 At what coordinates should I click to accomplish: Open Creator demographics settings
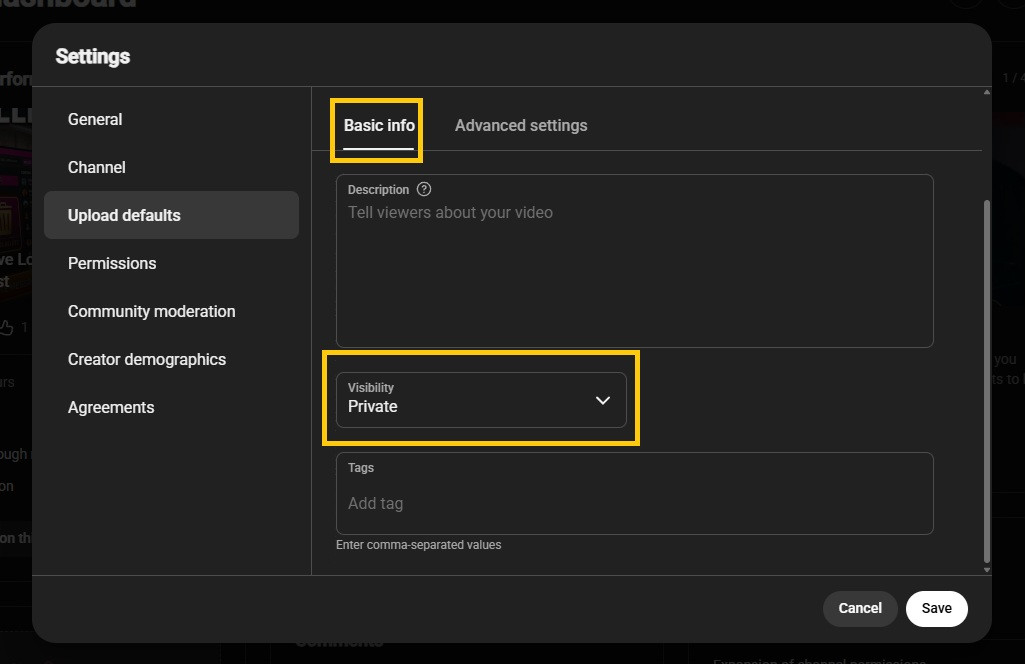point(171,359)
